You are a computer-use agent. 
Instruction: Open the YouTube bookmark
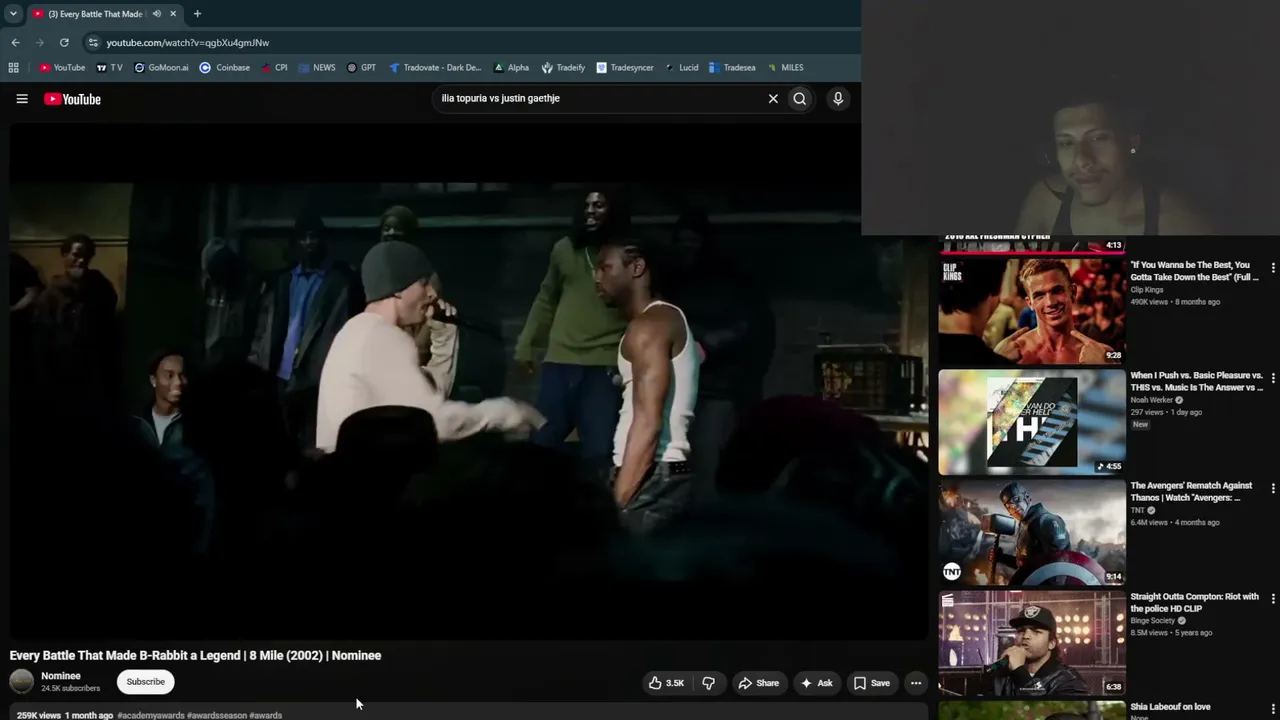coord(62,68)
